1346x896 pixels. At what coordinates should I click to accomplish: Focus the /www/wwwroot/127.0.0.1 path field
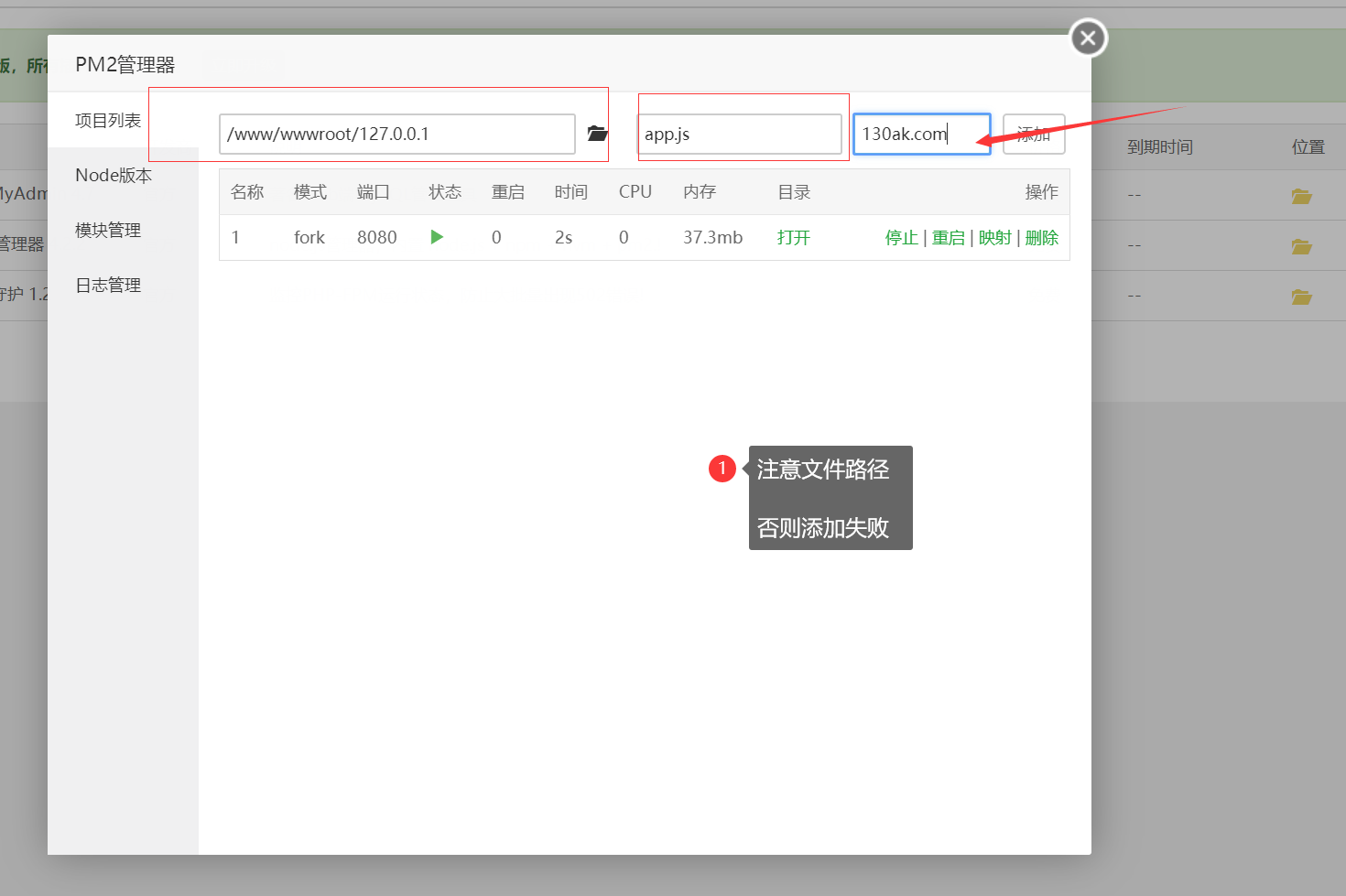[396, 134]
